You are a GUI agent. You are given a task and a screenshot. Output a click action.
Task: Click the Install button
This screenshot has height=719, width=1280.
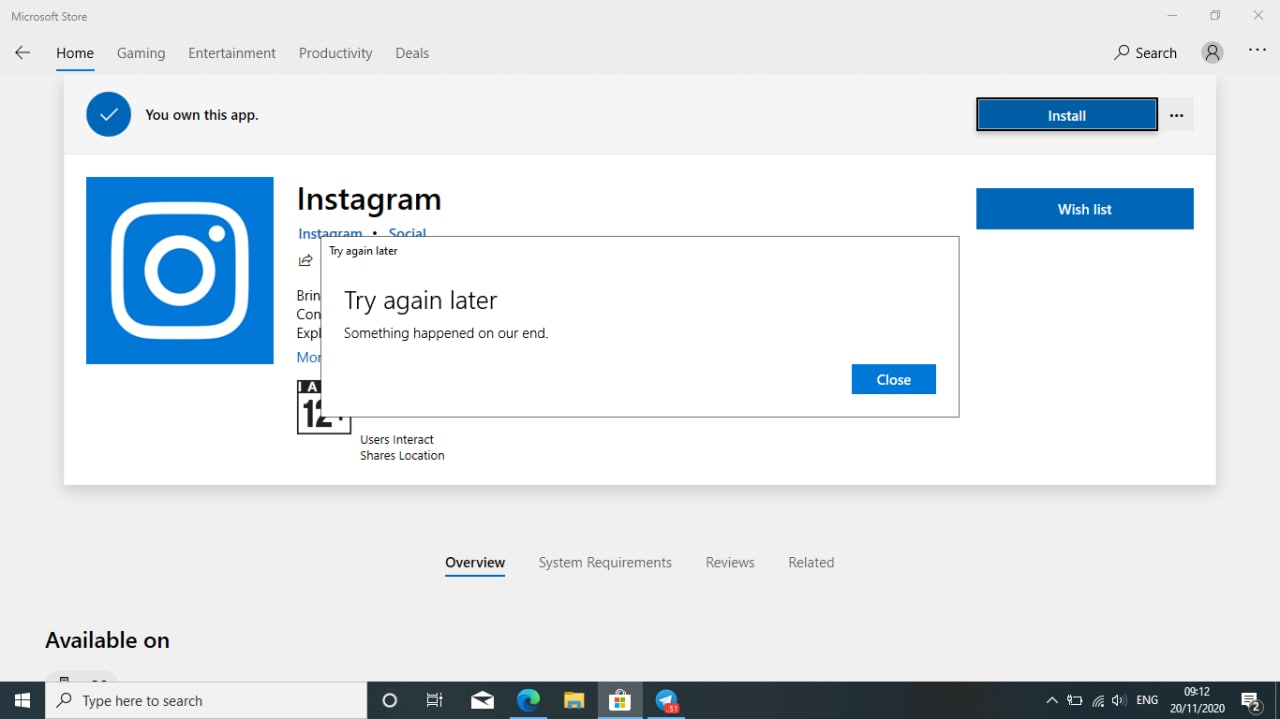(1067, 115)
